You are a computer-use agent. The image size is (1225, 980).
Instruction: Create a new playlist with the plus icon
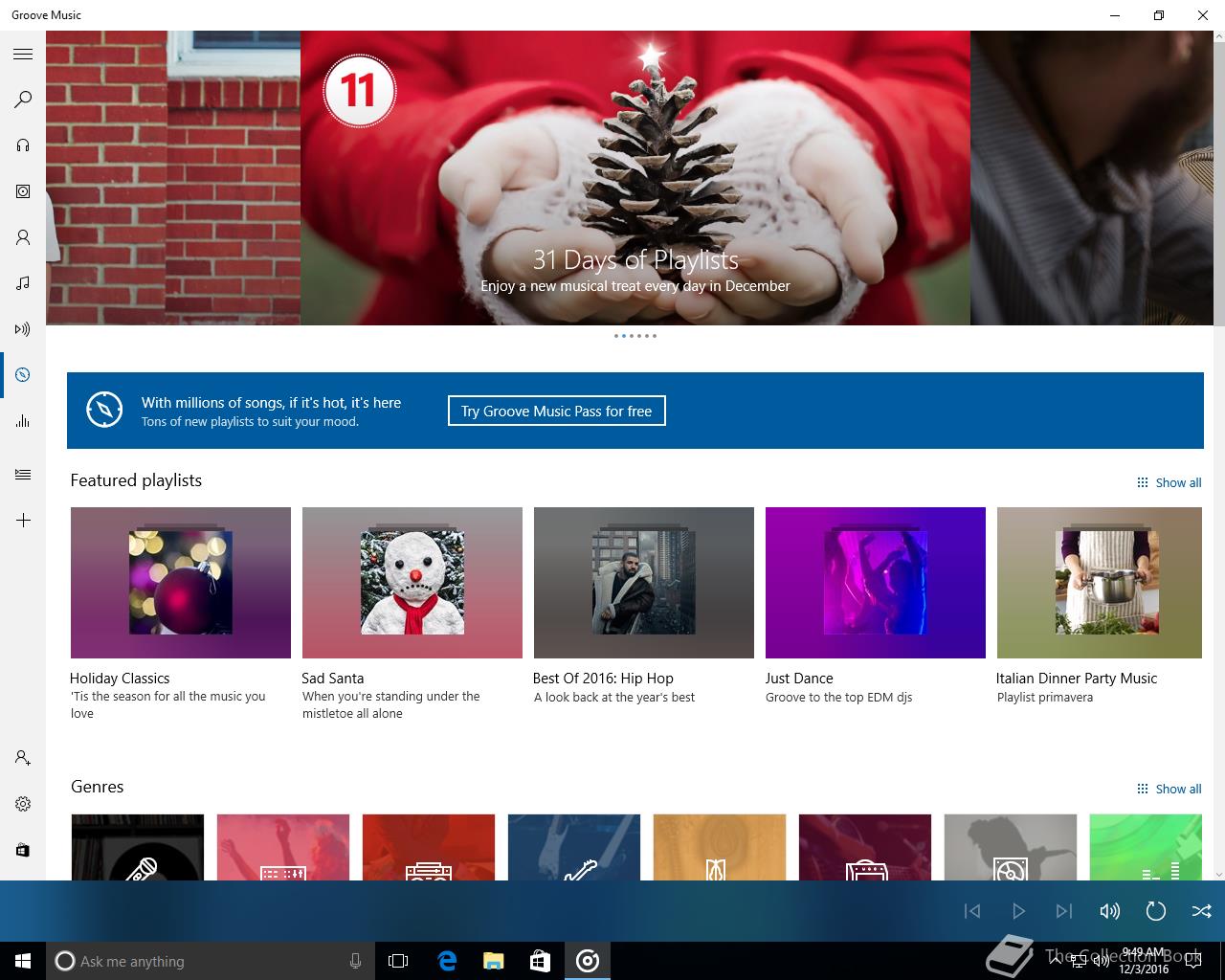(23, 521)
